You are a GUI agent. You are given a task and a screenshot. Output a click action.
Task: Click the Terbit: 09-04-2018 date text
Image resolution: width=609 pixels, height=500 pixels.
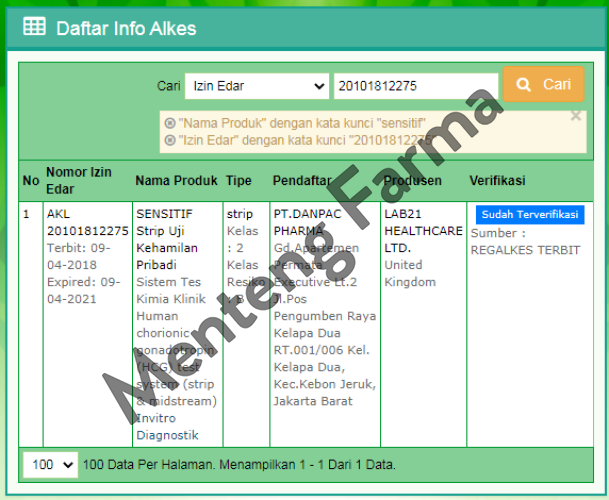pos(79,256)
